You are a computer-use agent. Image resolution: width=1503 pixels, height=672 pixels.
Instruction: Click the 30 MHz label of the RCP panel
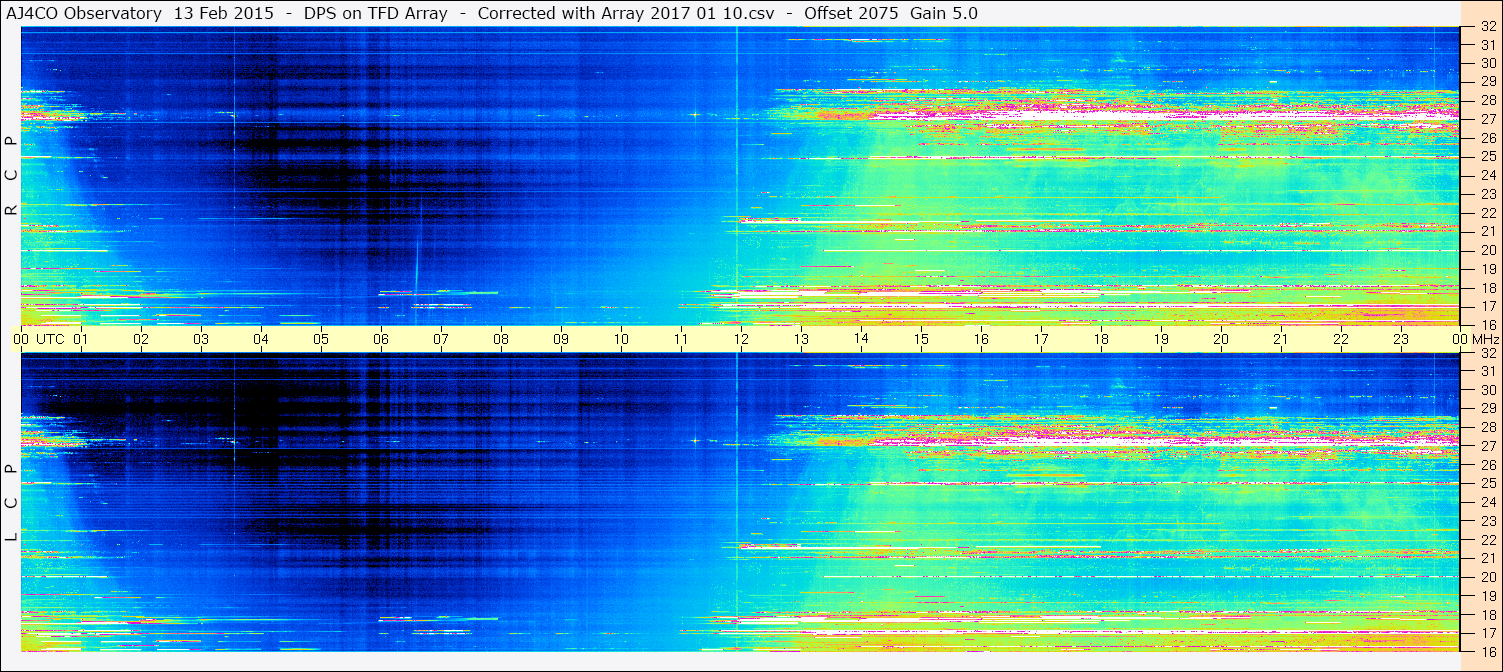(1487, 63)
